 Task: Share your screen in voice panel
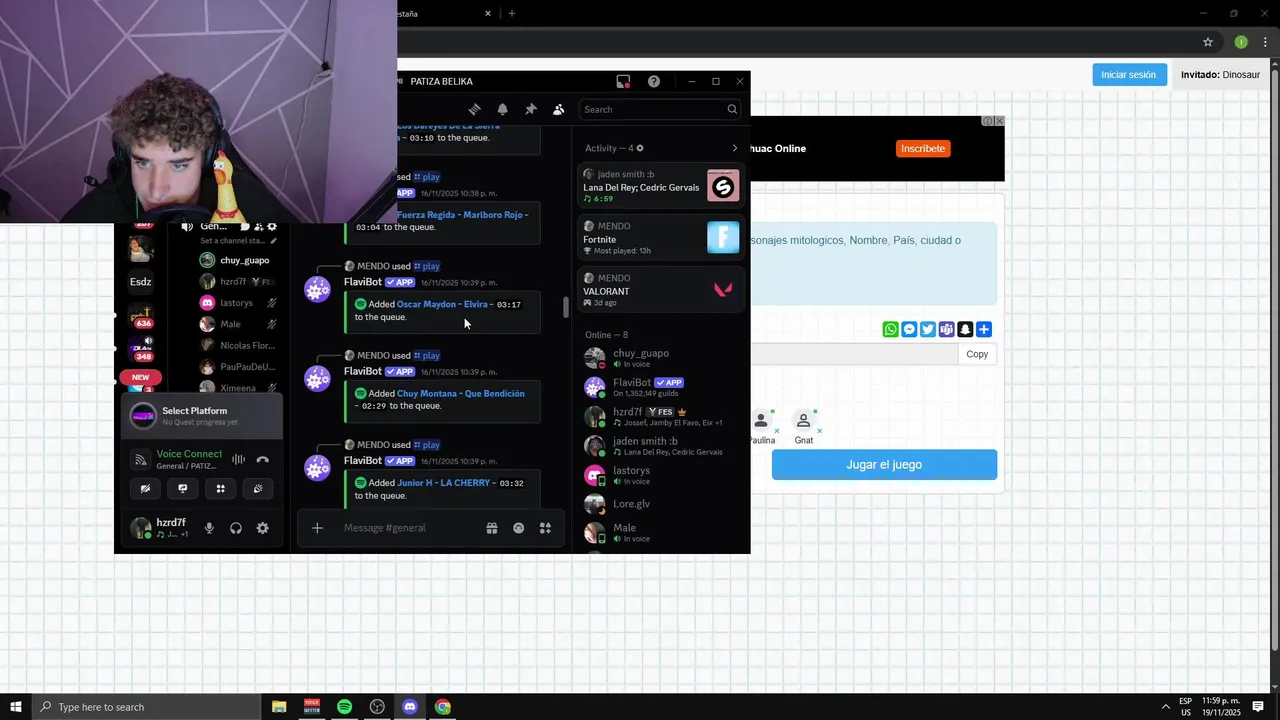(x=182, y=489)
